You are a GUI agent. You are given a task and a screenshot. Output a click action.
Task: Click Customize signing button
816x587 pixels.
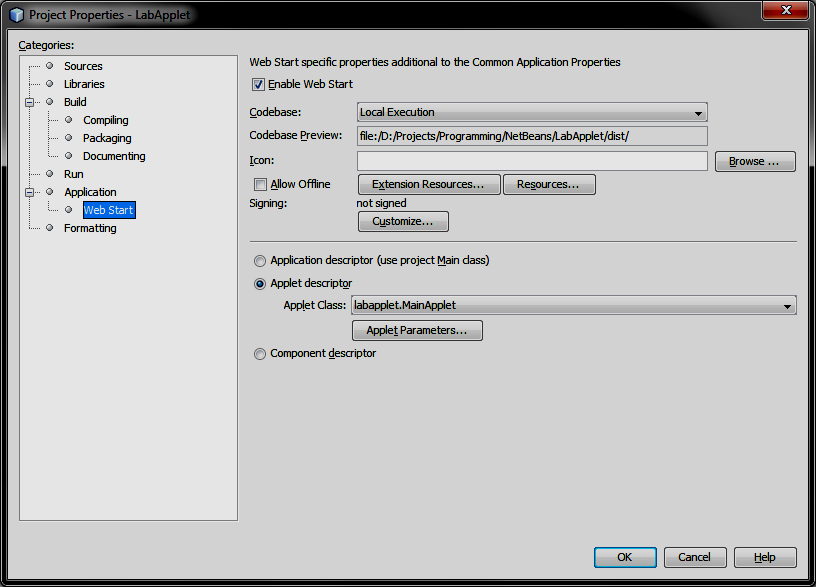[x=403, y=221]
